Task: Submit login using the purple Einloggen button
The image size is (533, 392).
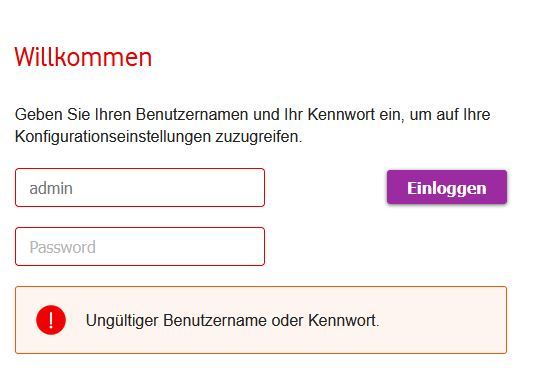Action: pyautogui.click(x=447, y=187)
